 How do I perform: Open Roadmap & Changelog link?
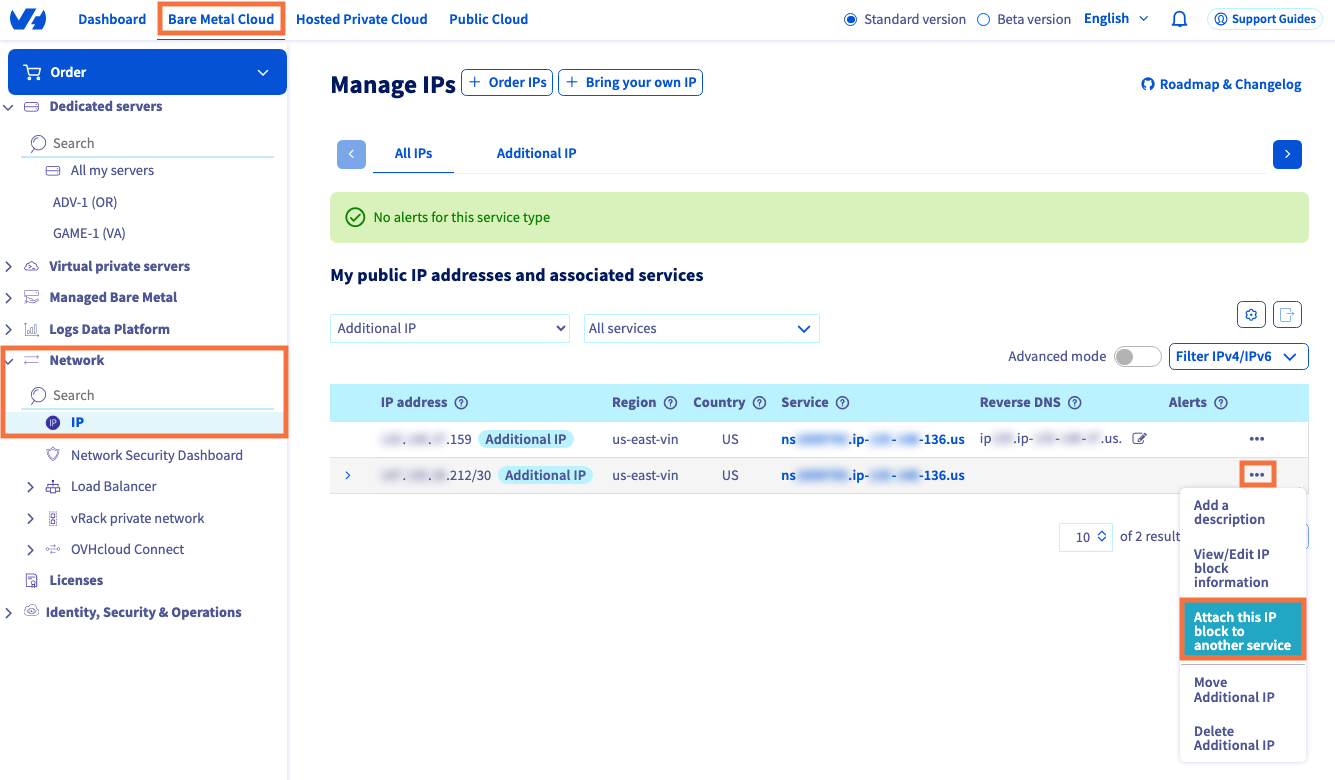pyautogui.click(x=1222, y=85)
